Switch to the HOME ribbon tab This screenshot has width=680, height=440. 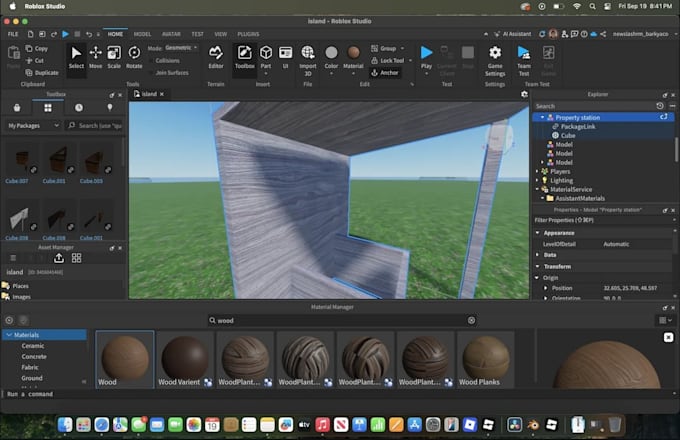115,34
